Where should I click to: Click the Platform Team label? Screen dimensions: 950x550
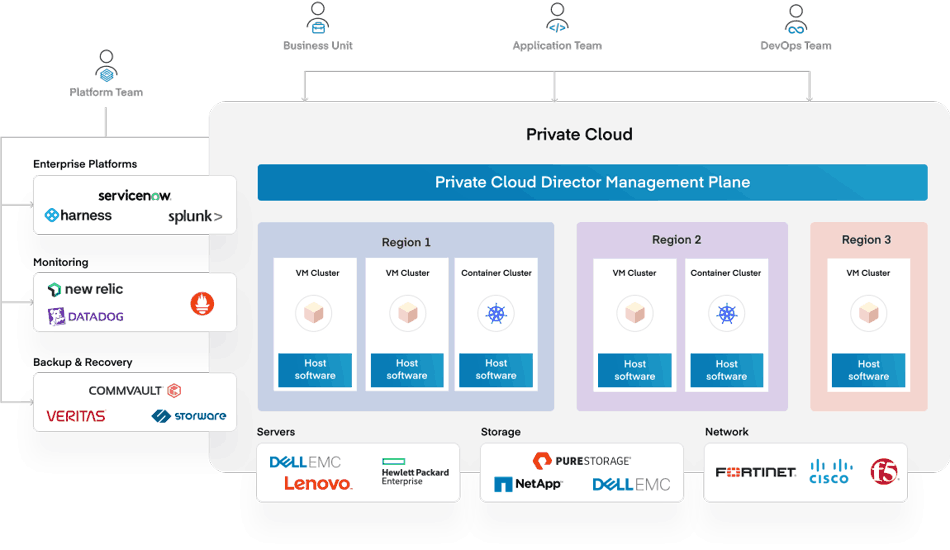point(106,92)
